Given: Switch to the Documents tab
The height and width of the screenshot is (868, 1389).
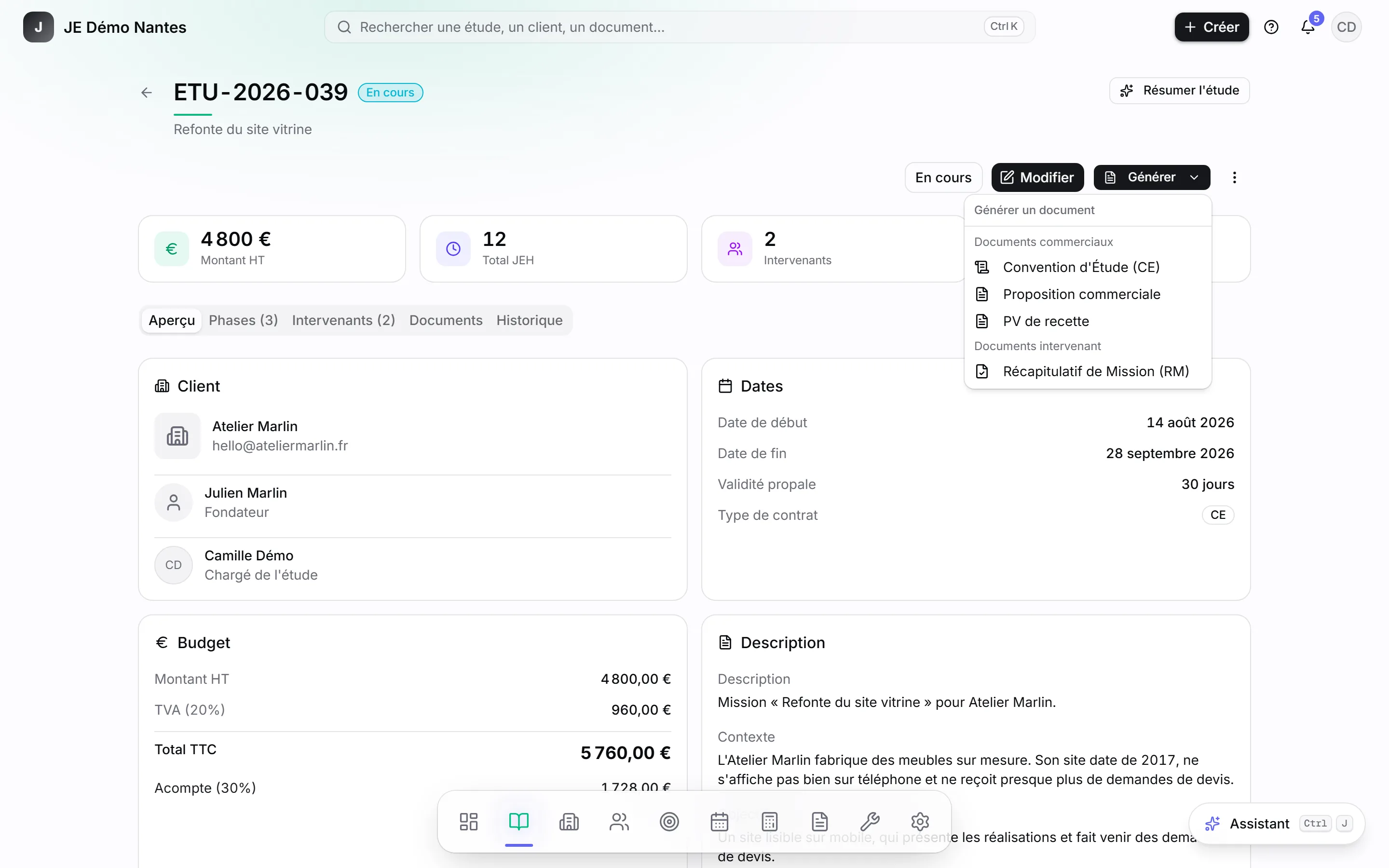Looking at the screenshot, I should [446, 320].
